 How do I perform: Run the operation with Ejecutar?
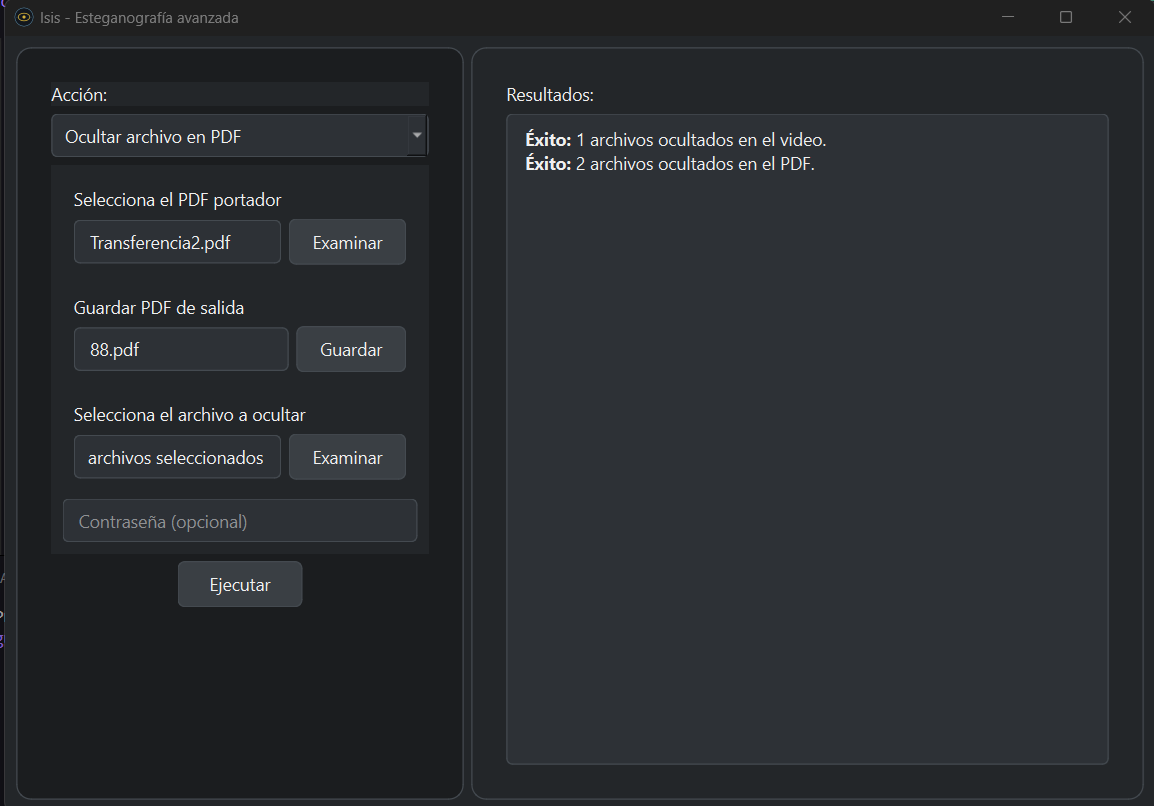tap(240, 585)
